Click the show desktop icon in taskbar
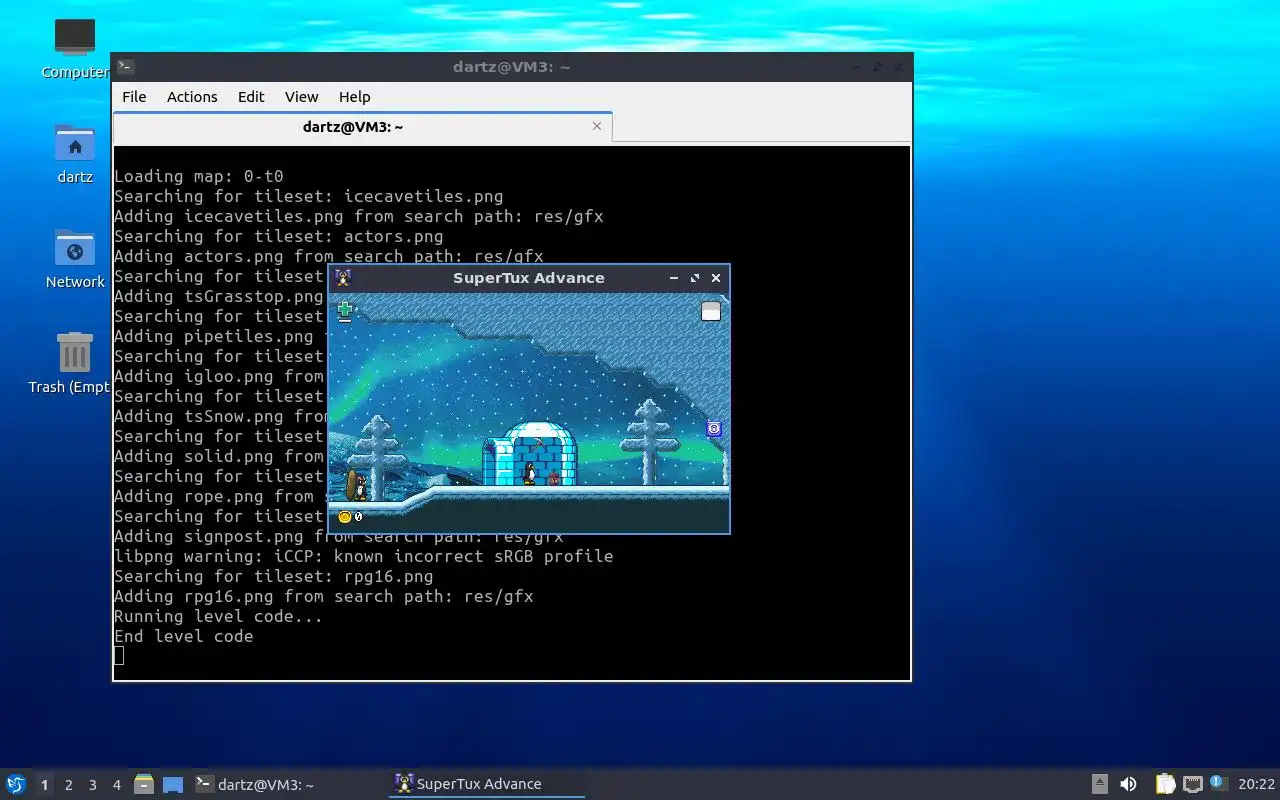 (173, 785)
